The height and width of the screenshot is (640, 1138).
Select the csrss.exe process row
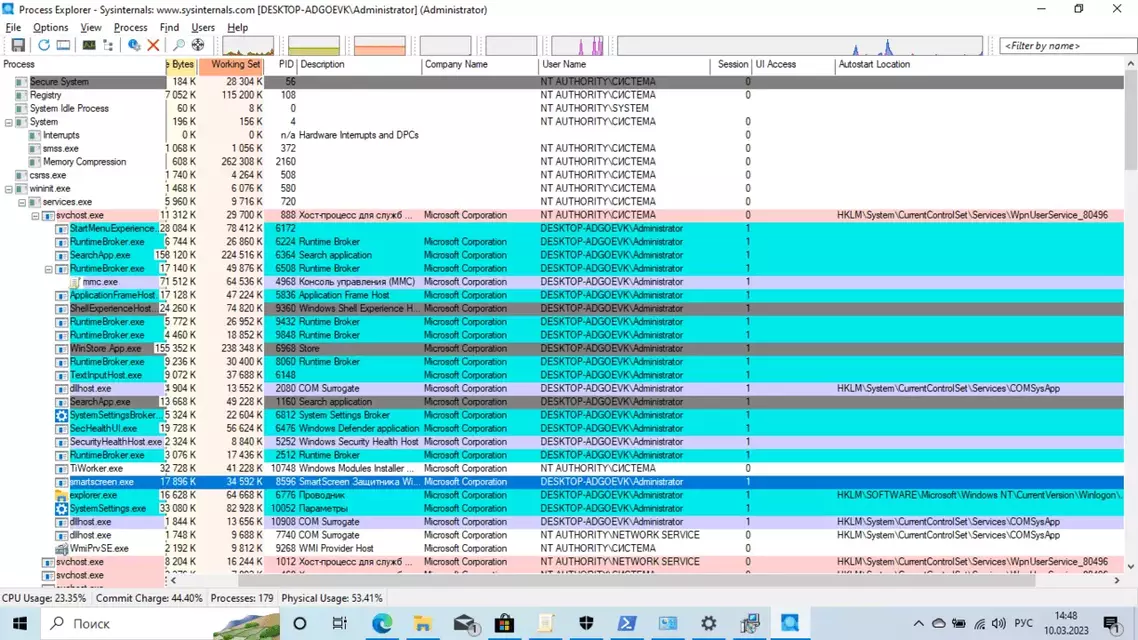click(562, 175)
